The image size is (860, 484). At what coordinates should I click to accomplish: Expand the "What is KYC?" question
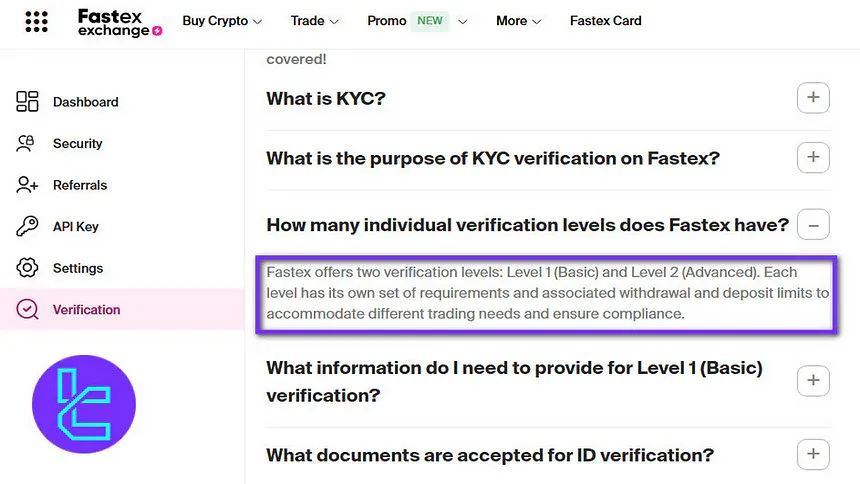pos(813,98)
